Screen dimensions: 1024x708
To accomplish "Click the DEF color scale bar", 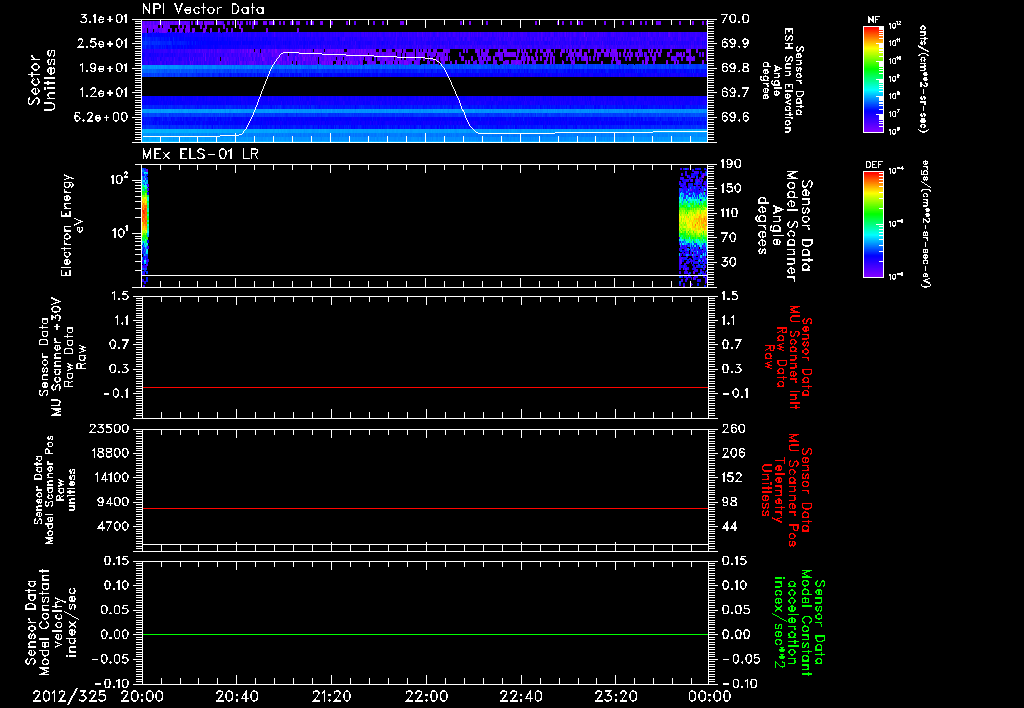I will pos(870,222).
